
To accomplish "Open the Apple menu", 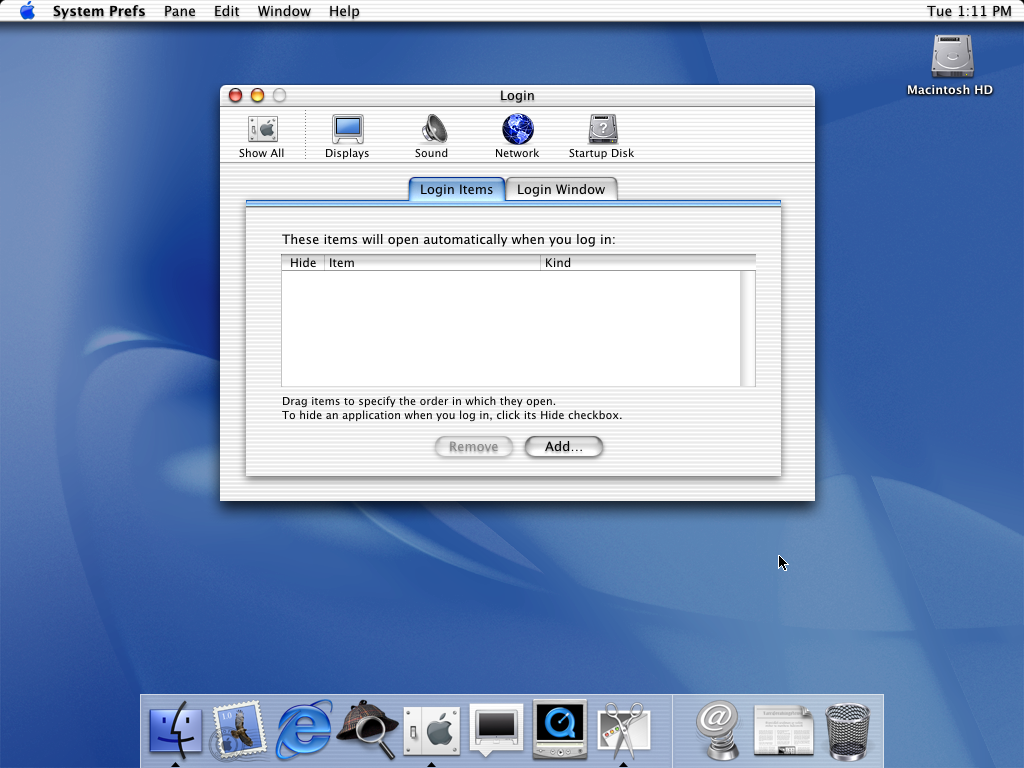I will point(27,11).
